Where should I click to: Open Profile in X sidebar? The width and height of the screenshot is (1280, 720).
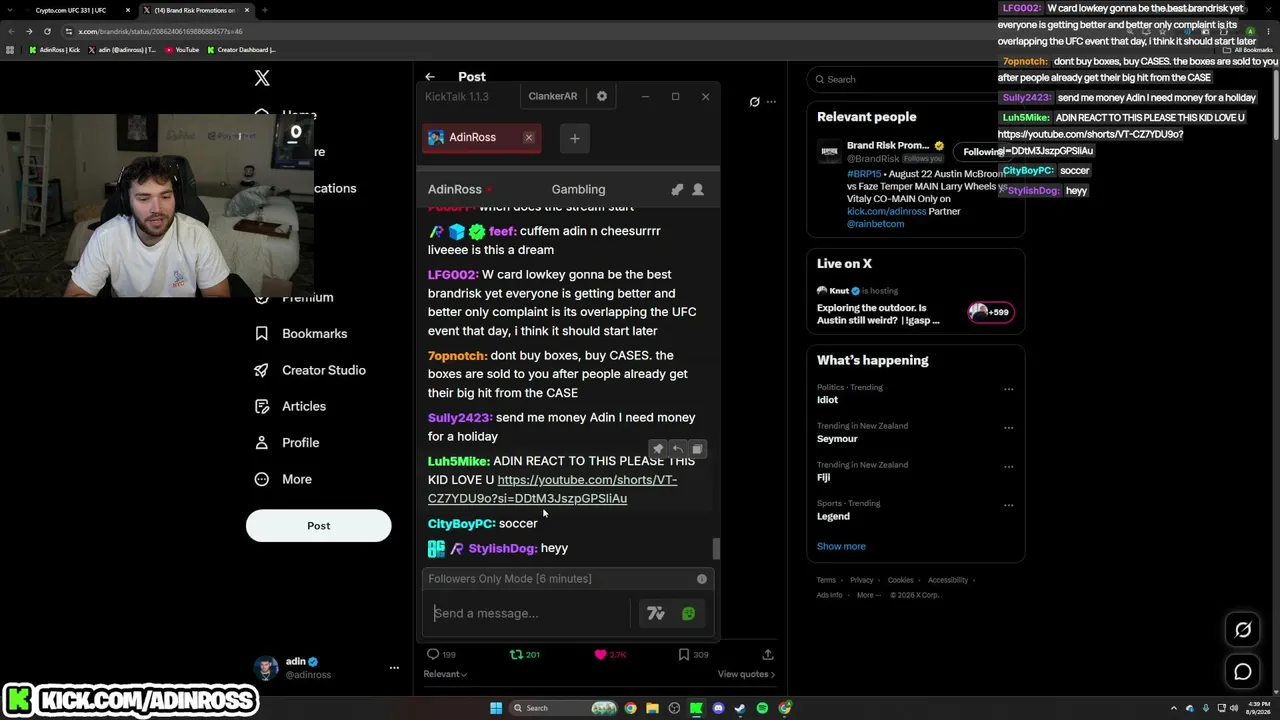click(287, 443)
